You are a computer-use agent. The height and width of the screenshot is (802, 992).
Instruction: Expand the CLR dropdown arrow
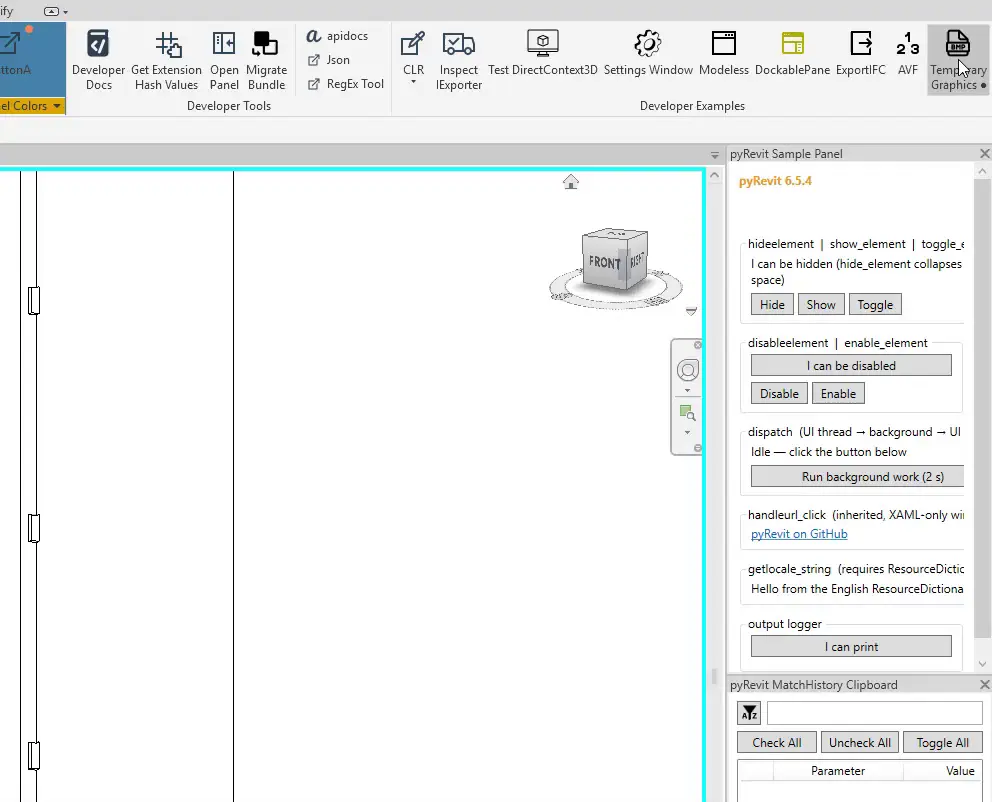(x=413, y=82)
